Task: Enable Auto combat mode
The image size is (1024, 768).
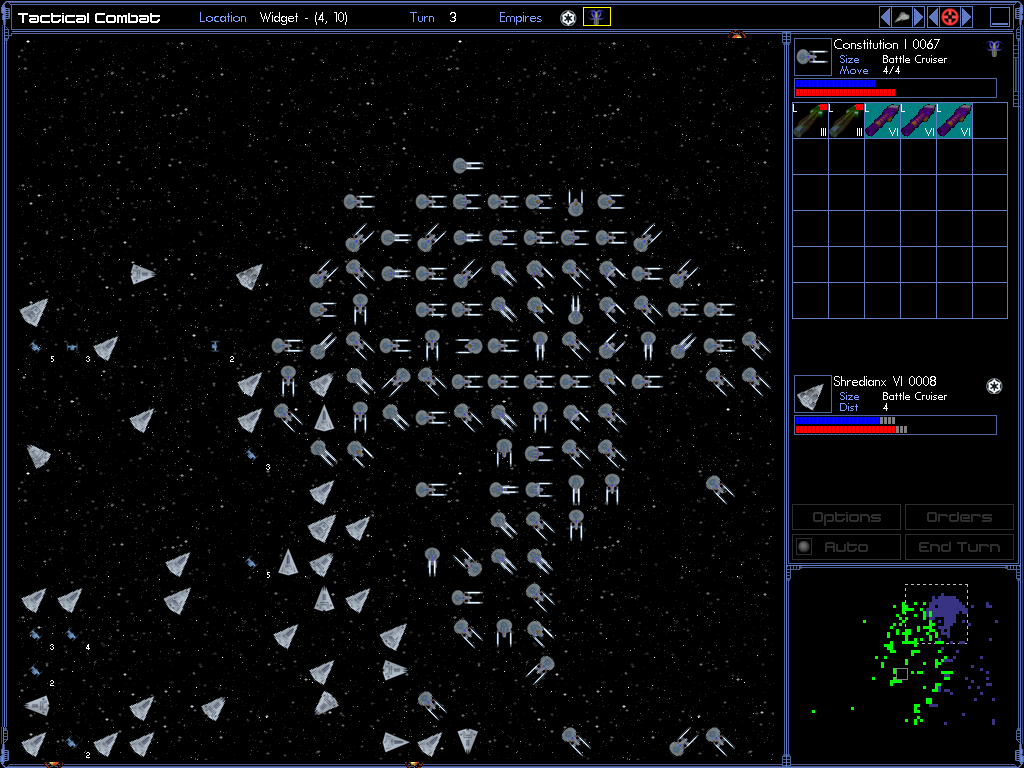Action: pyautogui.click(x=846, y=547)
